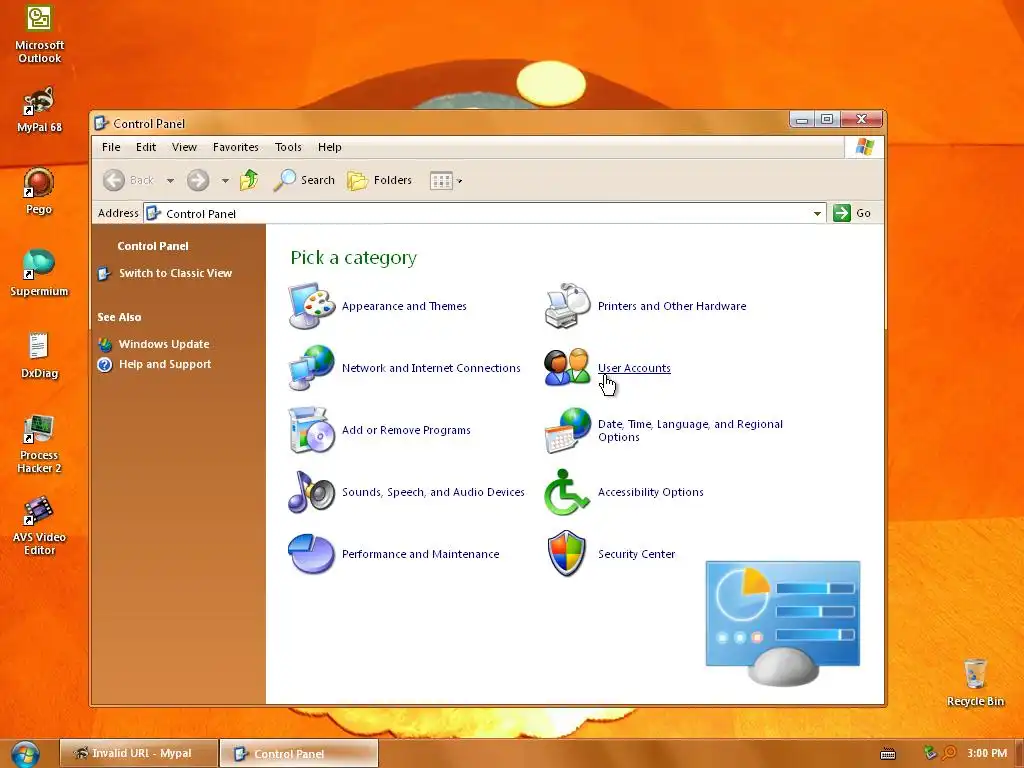1024x768 pixels.
Task: Open the Tools menu
Action: pyautogui.click(x=288, y=147)
